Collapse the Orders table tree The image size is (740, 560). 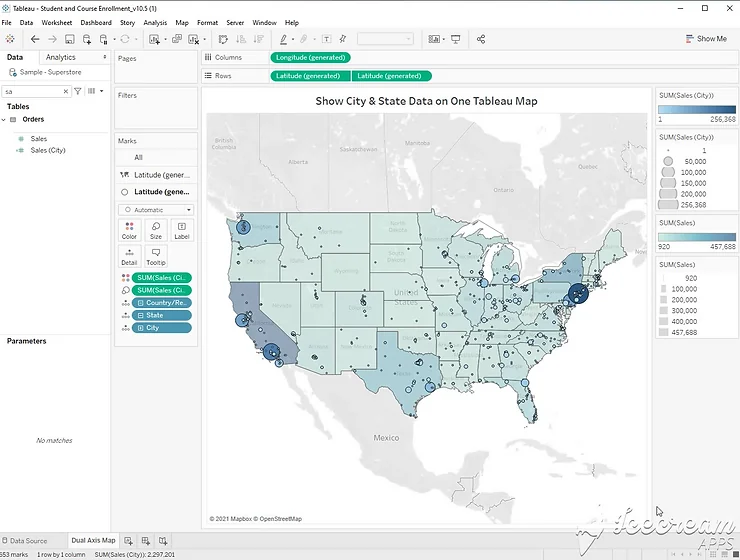coord(4,120)
